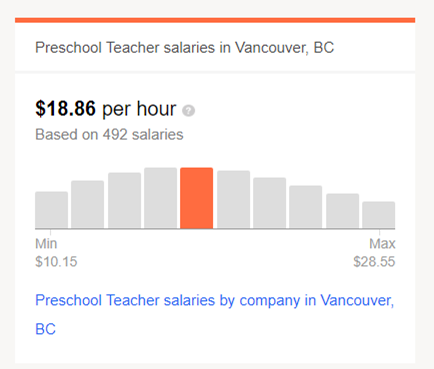Click the $28.55 maximum salary value
This screenshot has width=434, height=369.
[374, 262]
